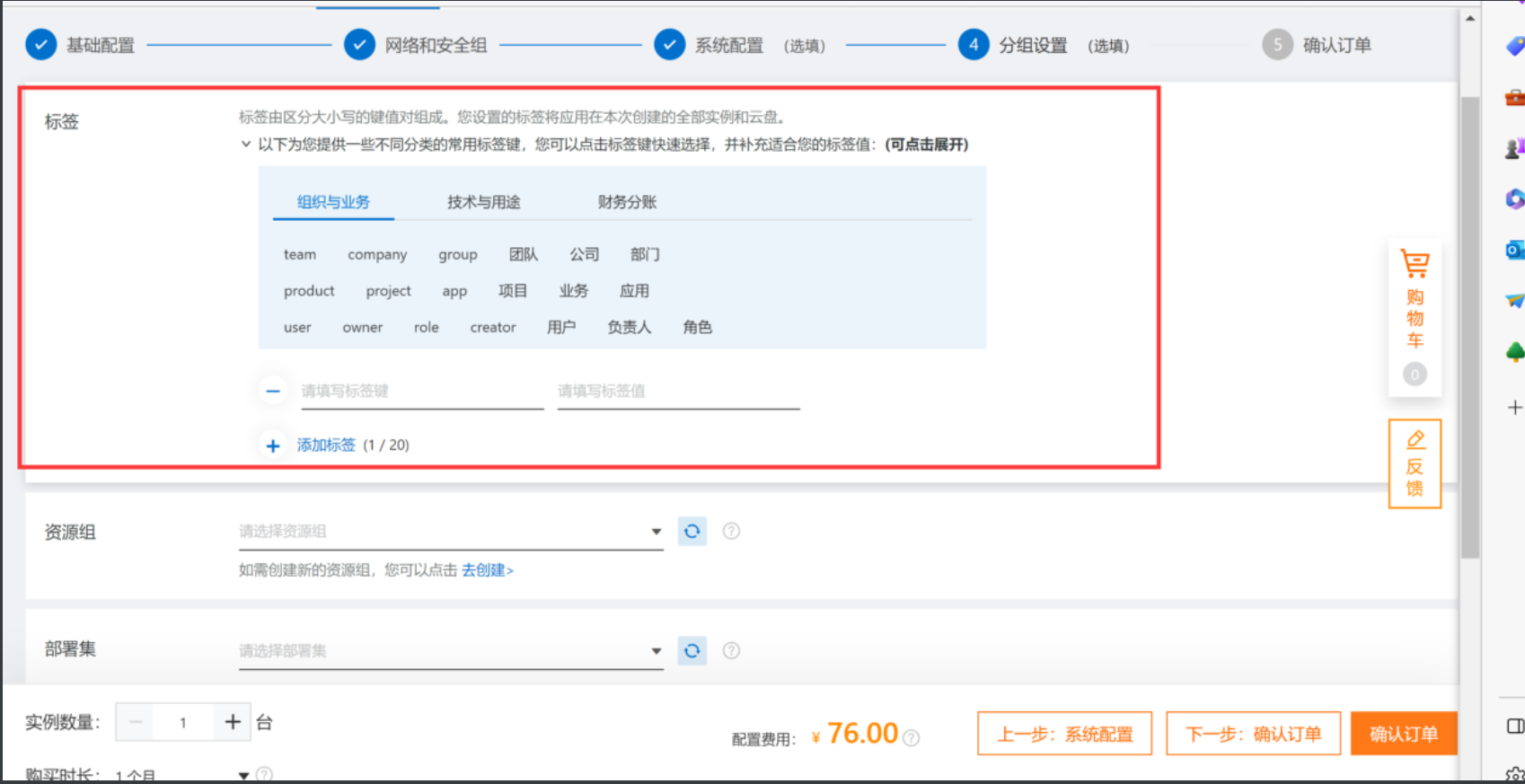Choose tag key 用户
1525x784 pixels.
[x=561, y=328]
